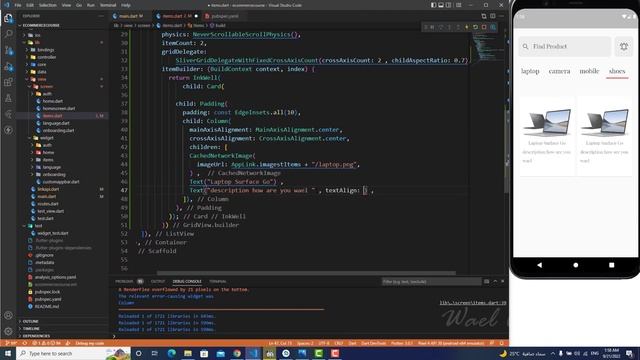Click Task View icon on taskbar
This screenshot has height=360, width=640.
(155, 353)
